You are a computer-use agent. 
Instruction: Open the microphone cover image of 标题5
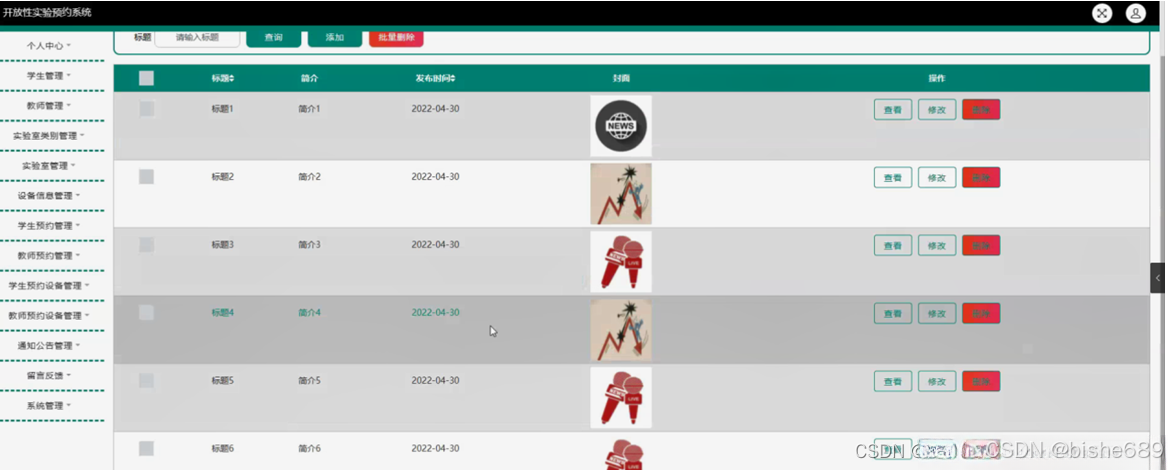621,398
